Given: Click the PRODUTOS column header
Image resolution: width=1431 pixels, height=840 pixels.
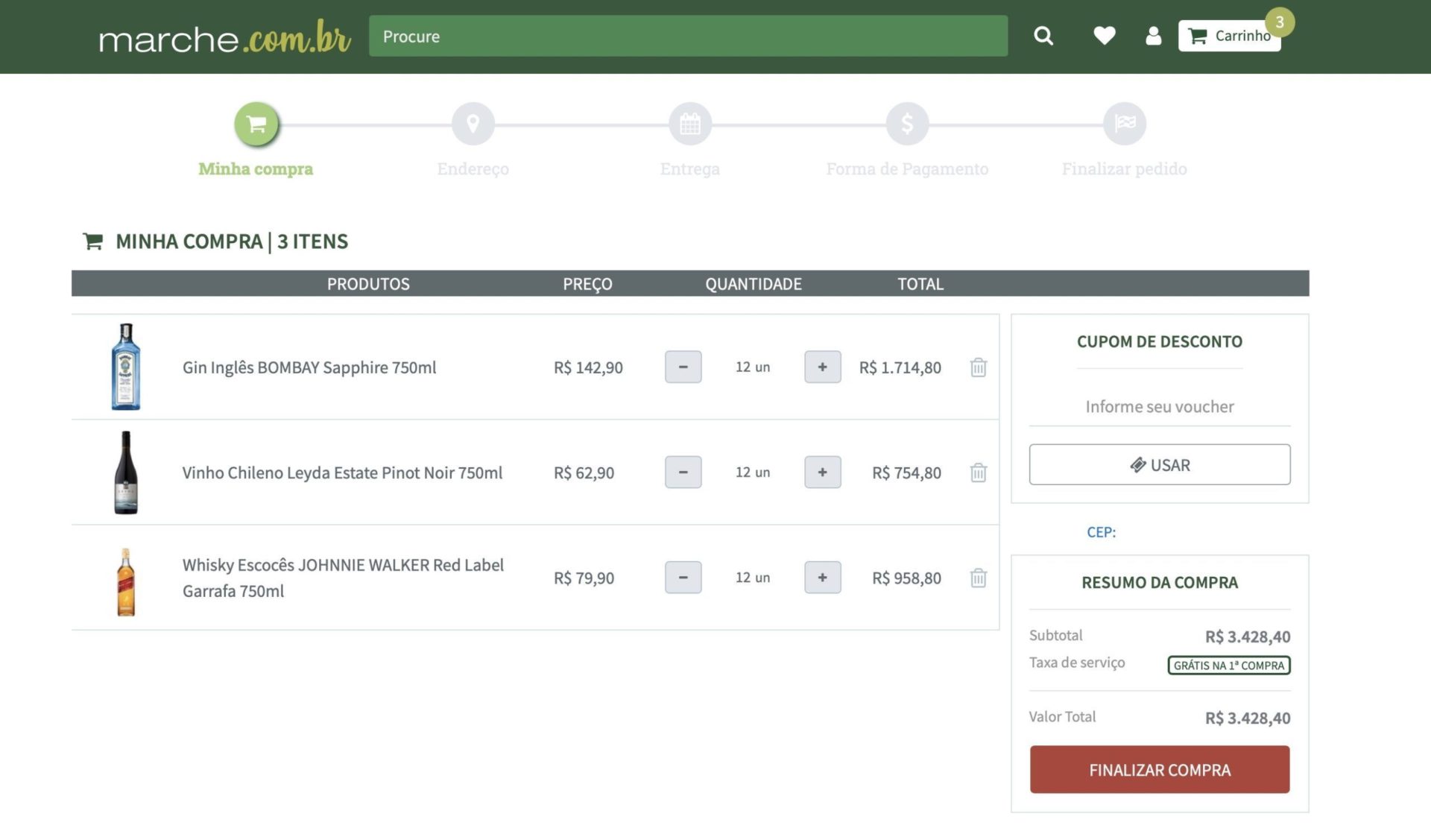Looking at the screenshot, I should 368,284.
